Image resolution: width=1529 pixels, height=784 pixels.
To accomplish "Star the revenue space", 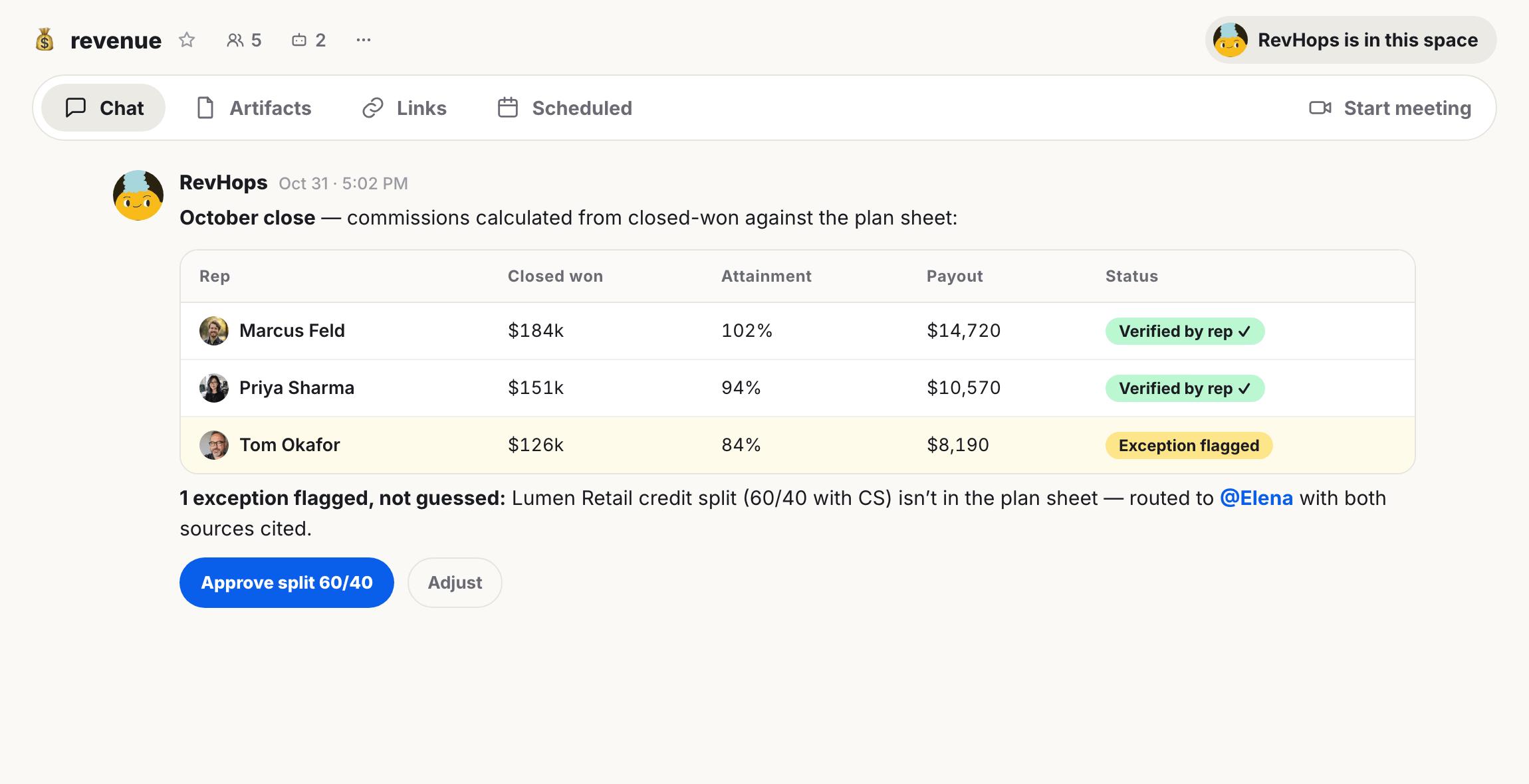I will pyautogui.click(x=187, y=40).
